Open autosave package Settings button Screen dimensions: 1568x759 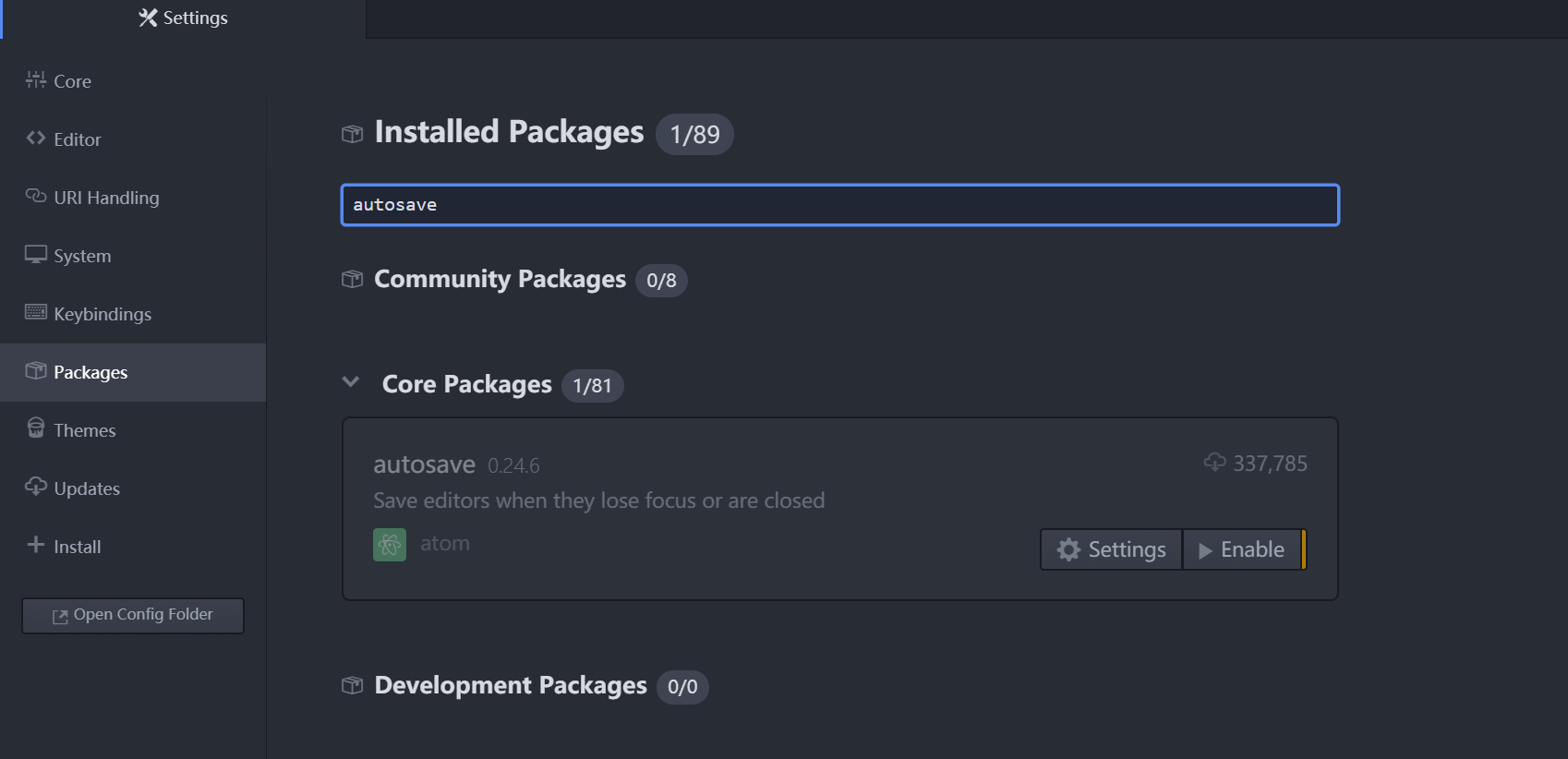(1111, 549)
